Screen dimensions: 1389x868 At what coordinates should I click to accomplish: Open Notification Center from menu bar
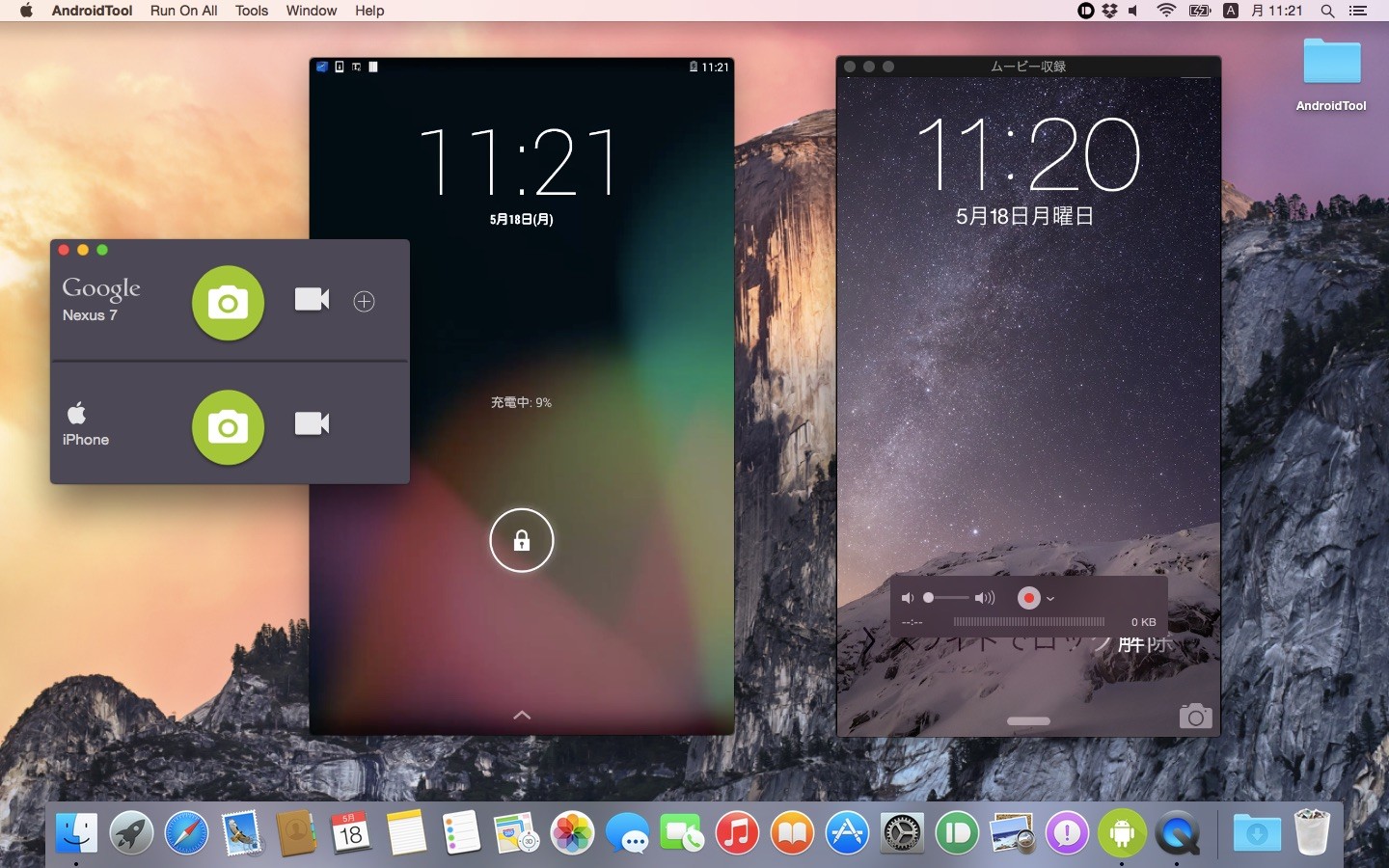click(1358, 11)
